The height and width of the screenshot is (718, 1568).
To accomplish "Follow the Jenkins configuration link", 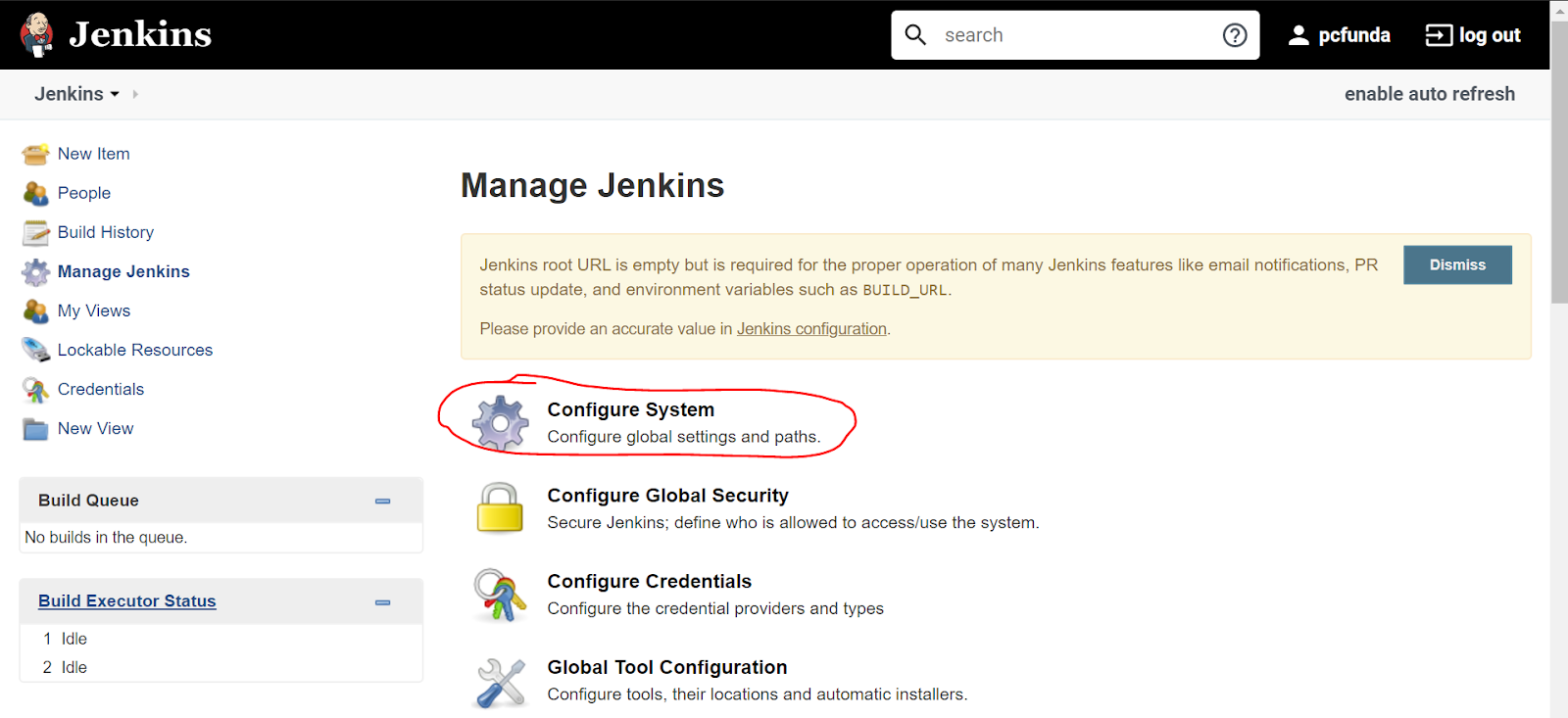I will (811, 329).
